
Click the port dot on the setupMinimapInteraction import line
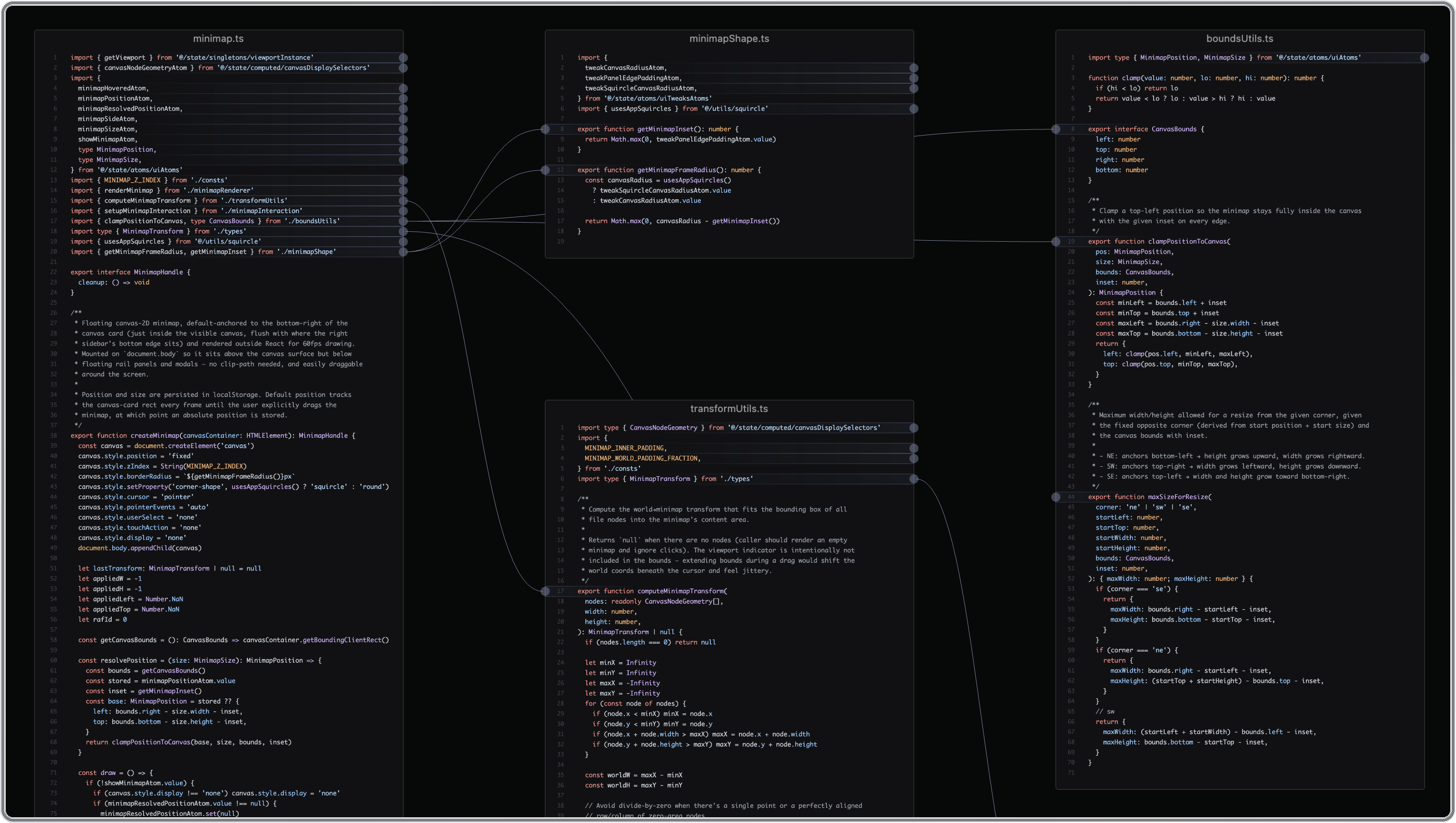pyautogui.click(x=403, y=211)
